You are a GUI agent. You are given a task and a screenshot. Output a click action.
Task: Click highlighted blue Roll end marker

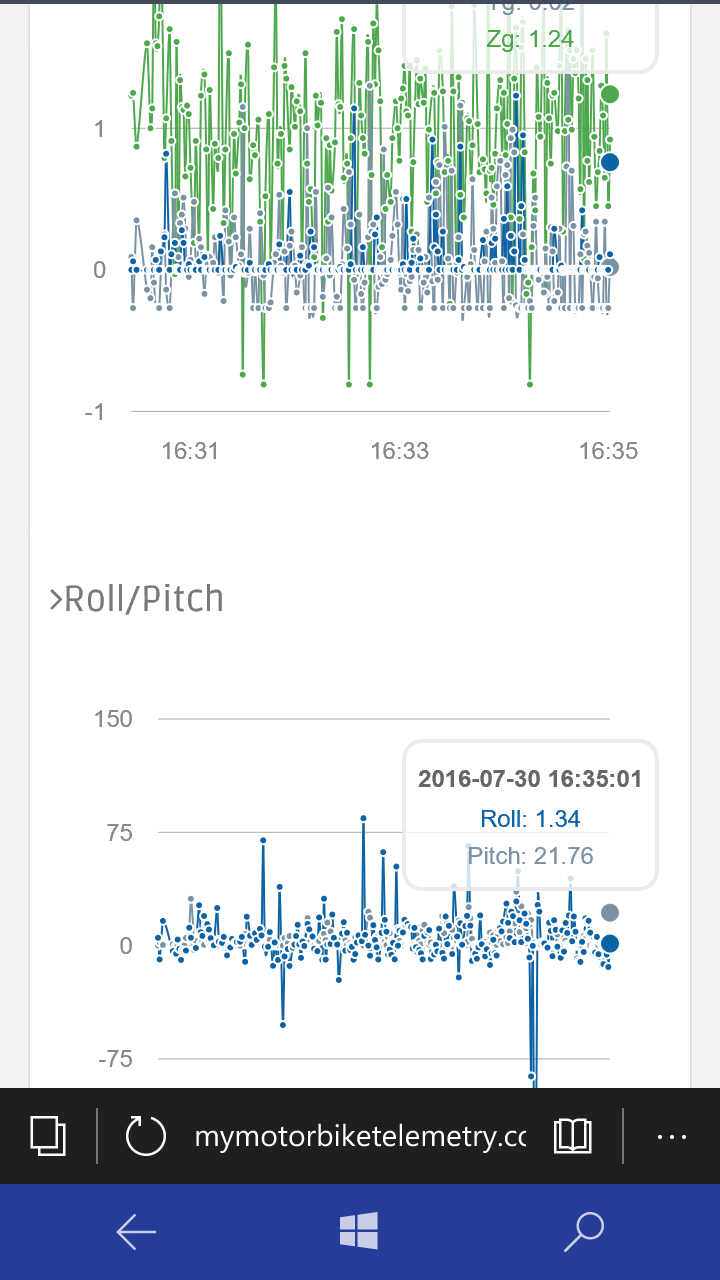coord(610,943)
